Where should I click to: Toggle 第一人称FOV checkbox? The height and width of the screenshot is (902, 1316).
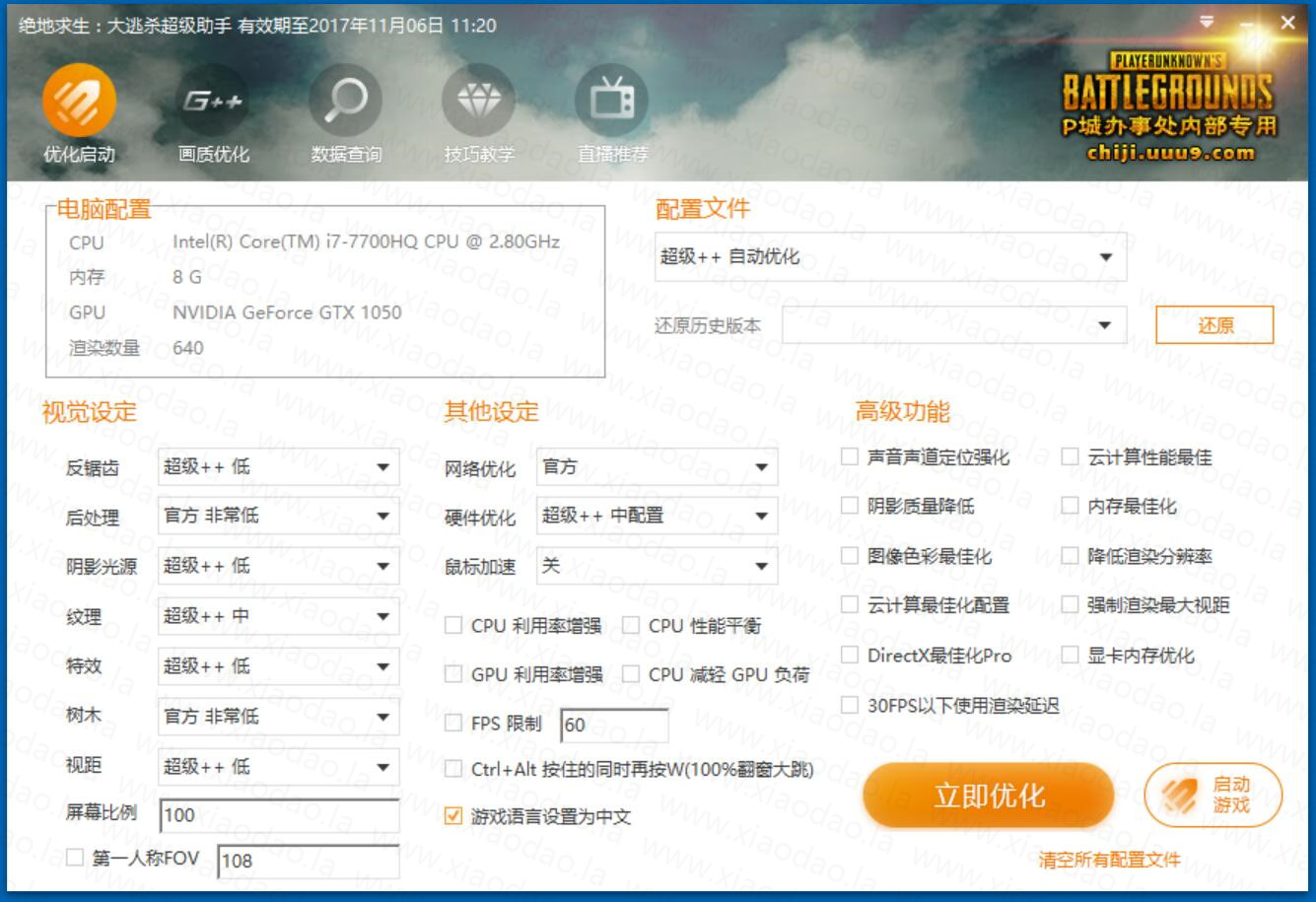click(x=75, y=858)
